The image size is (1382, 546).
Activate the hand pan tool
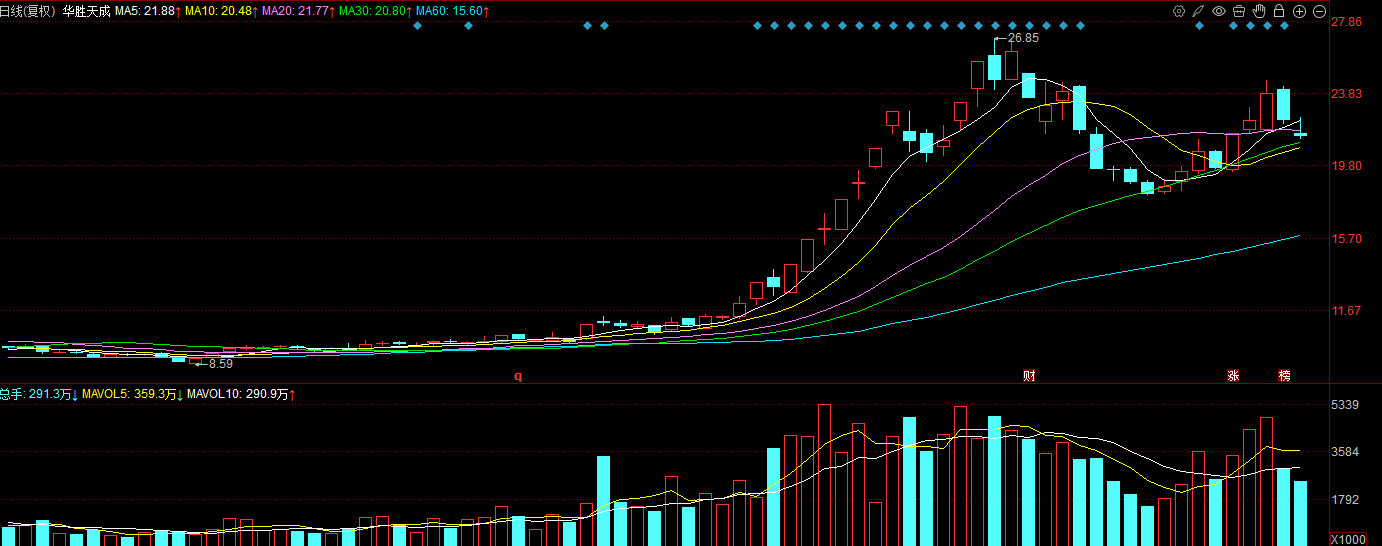tap(1259, 11)
